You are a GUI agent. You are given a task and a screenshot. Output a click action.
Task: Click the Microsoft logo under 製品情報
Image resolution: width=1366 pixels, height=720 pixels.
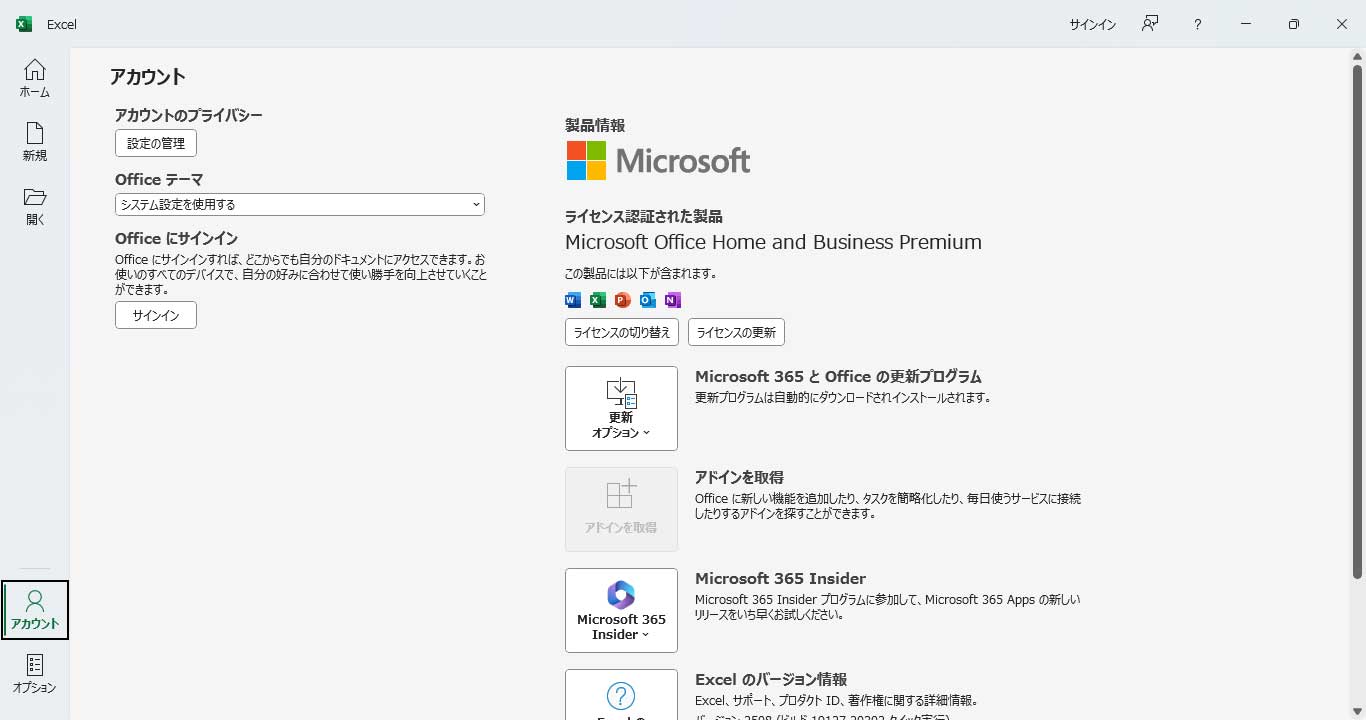pos(658,160)
